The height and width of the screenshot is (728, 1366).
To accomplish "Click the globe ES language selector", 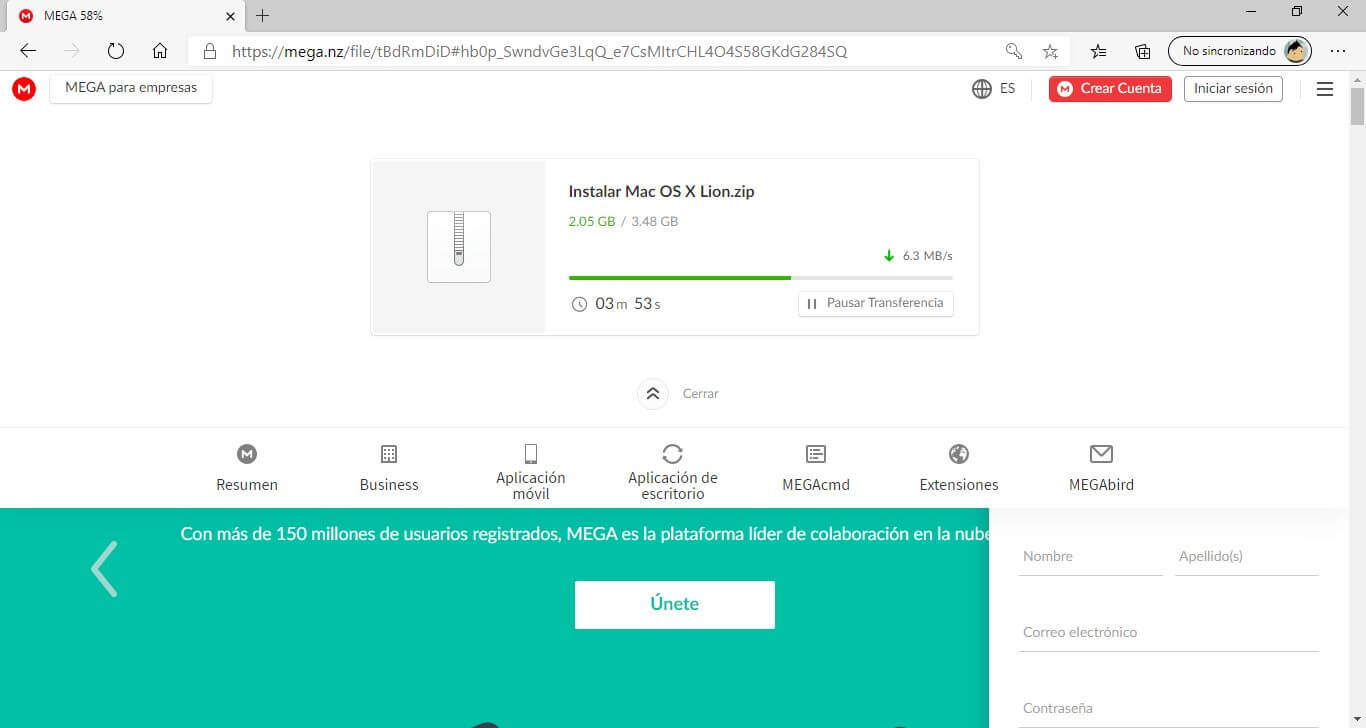I will pos(993,89).
